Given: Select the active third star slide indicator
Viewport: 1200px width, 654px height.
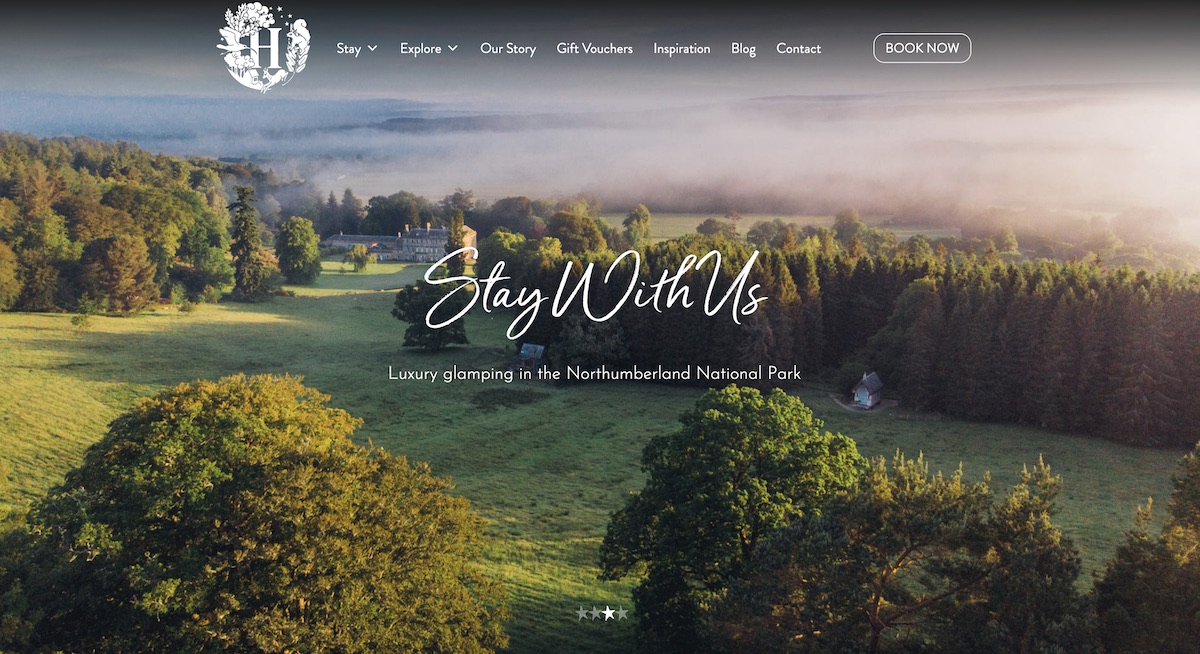Looking at the screenshot, I should pos(609,613).
